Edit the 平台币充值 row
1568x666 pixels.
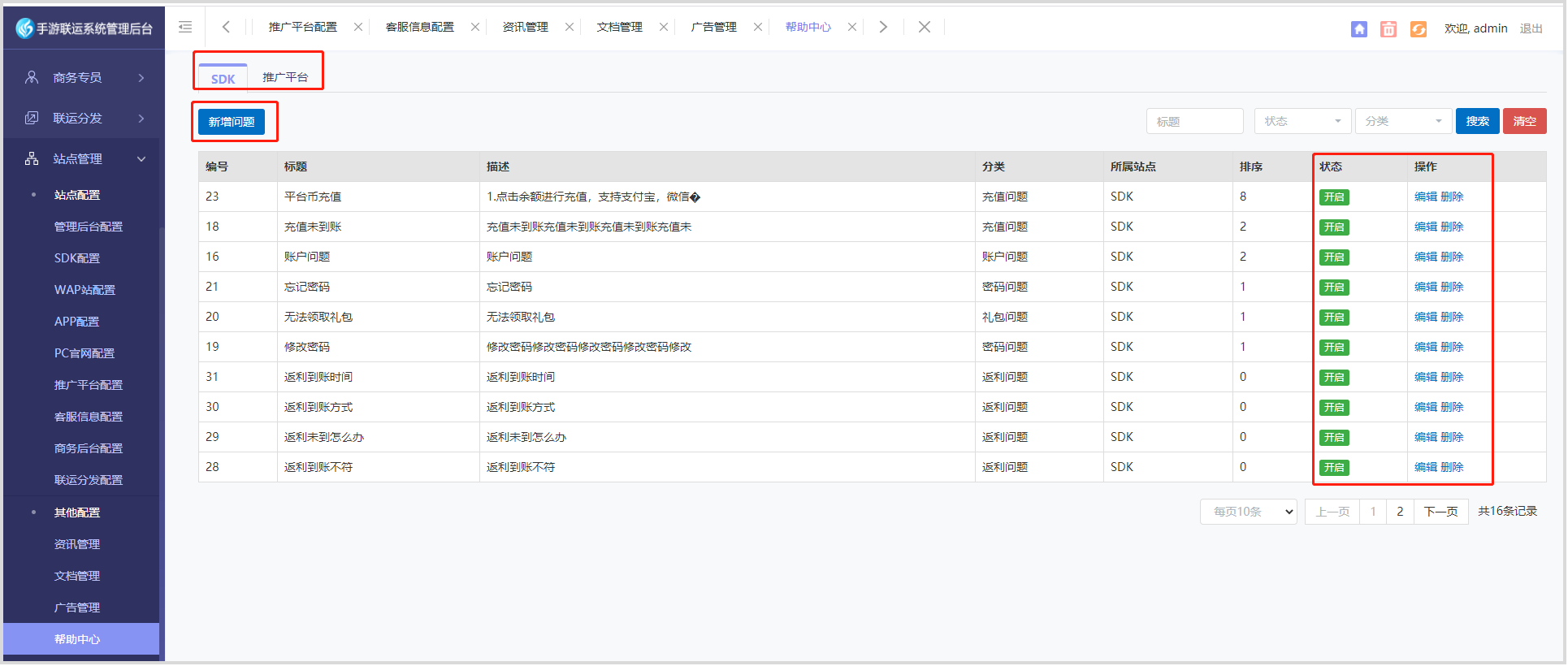[1426, 197]
